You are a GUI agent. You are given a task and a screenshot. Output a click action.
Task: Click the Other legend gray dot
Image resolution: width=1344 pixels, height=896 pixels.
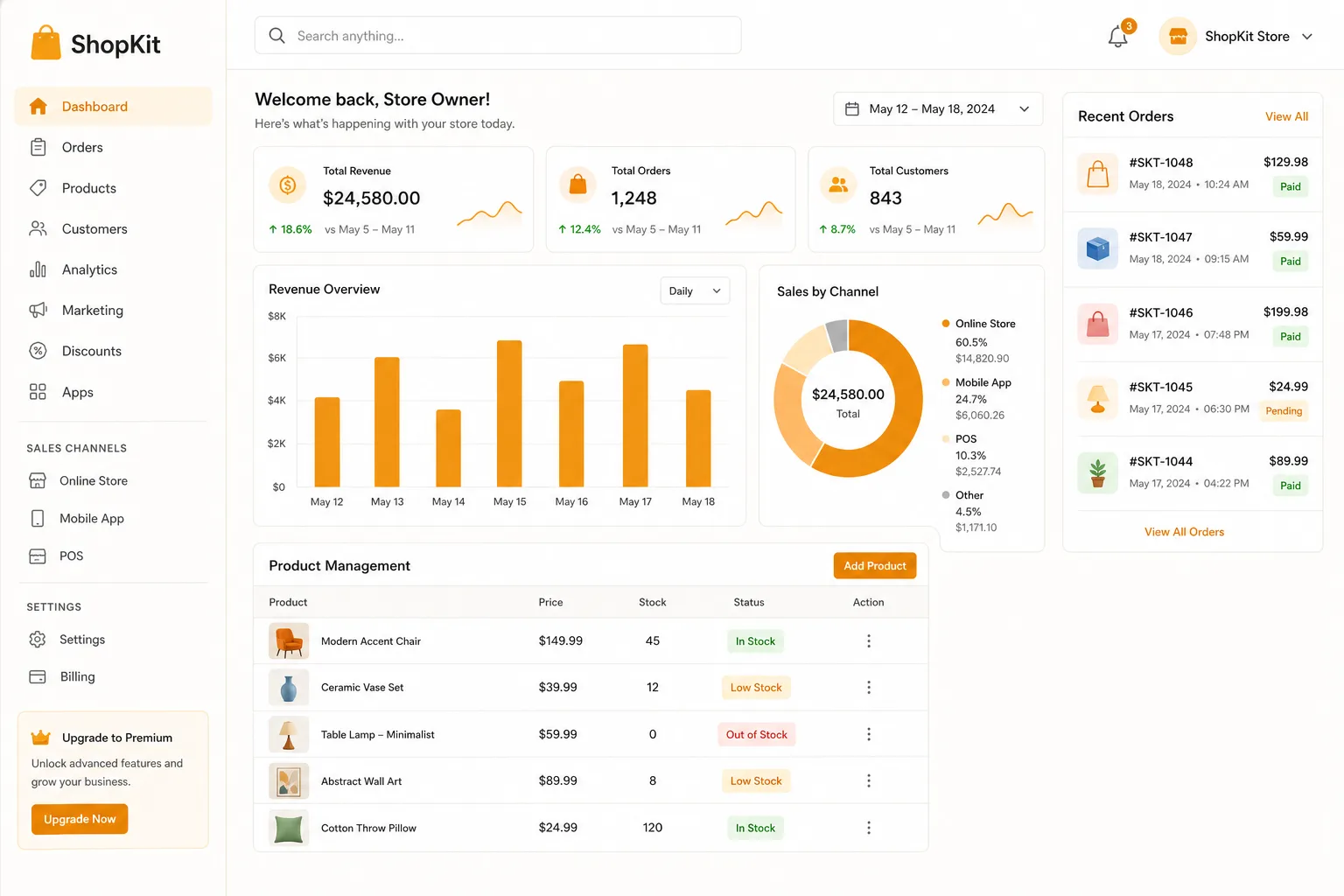(x=946, y=495)
